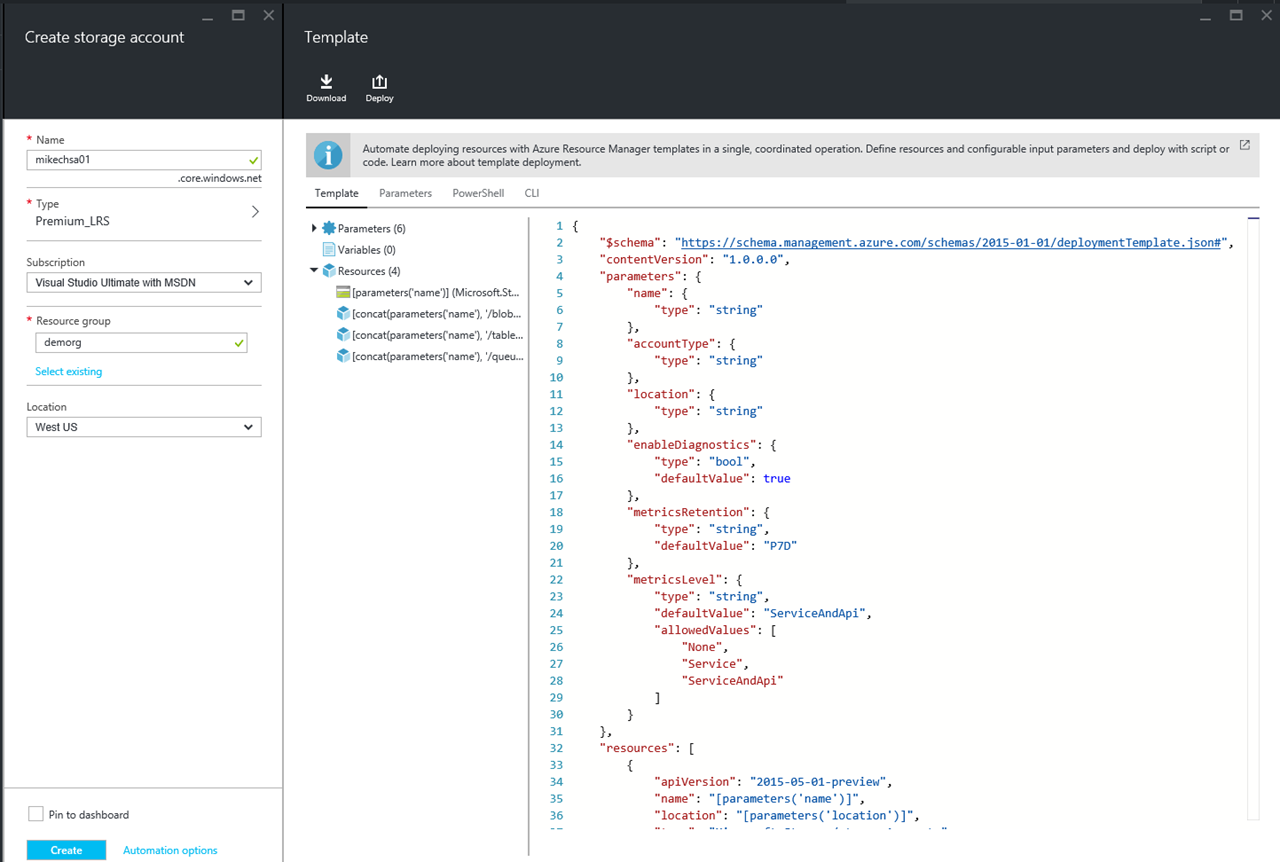This screenshot has width=1280, height=862.
Task: Expand the Parameters (6) tree node
Action: [x=314, y=229]
